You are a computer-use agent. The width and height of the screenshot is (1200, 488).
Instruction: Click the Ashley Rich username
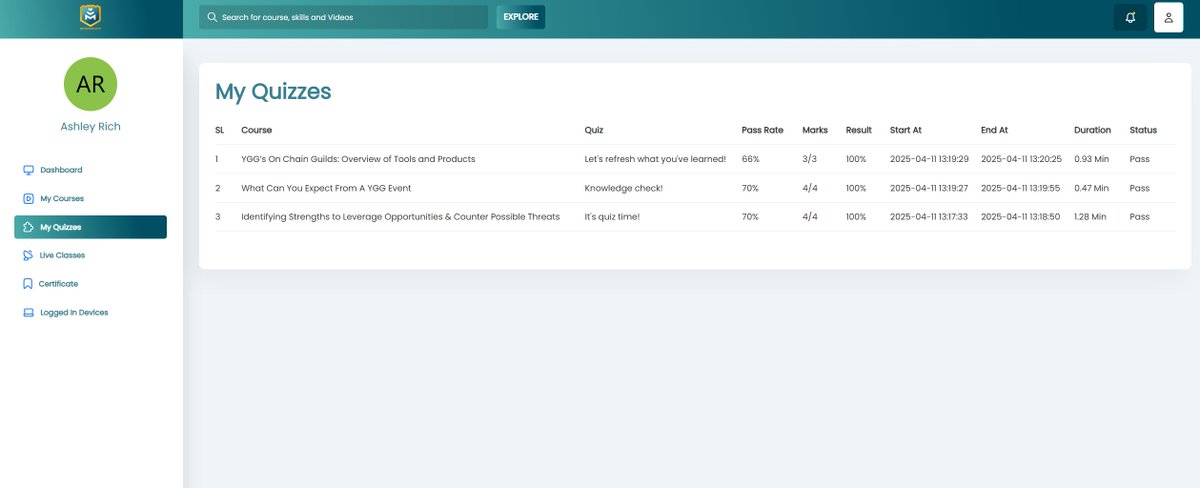point(91,127)
